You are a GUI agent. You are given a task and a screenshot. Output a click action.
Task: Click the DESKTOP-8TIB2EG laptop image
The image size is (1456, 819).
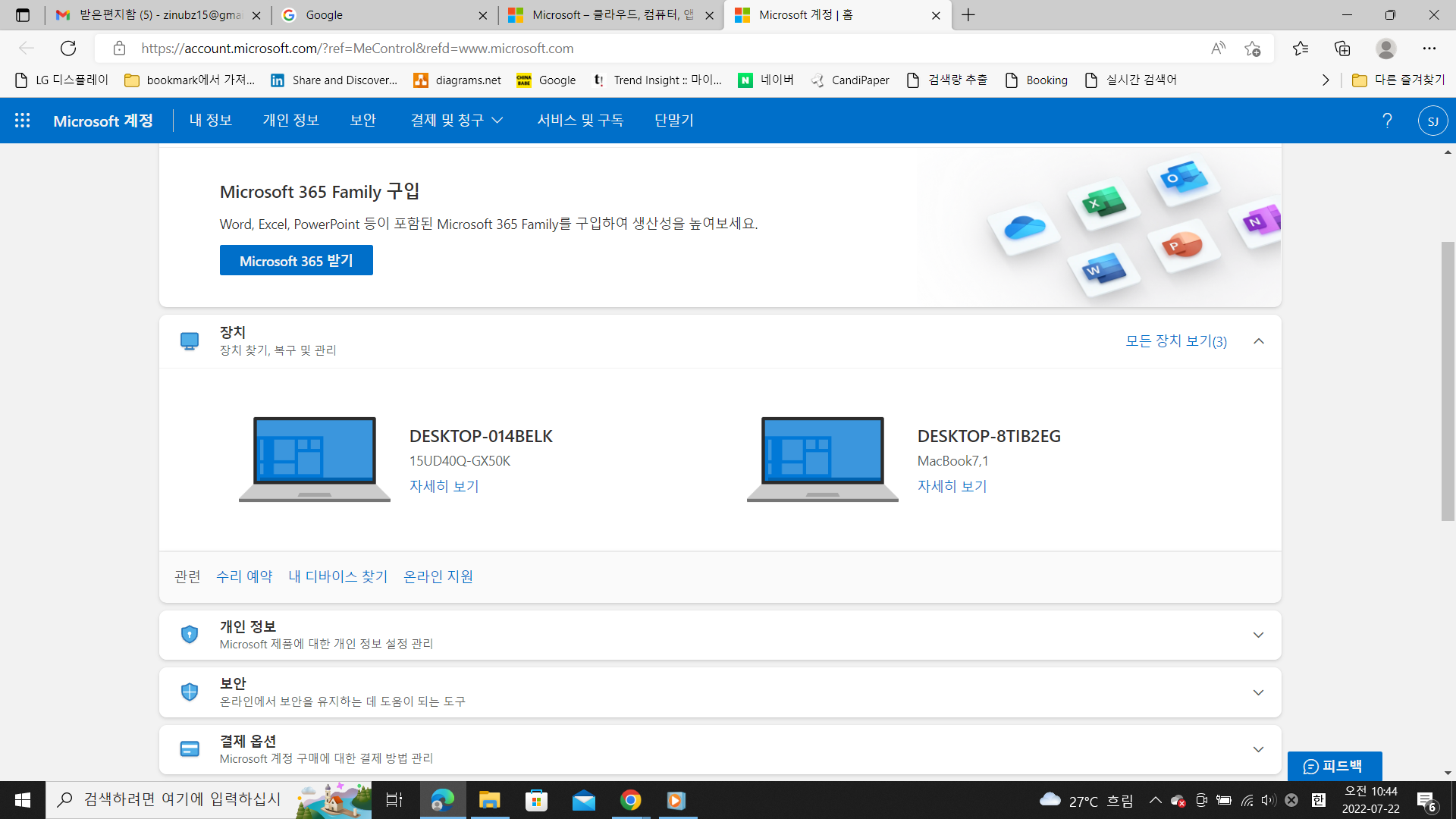coord(823,459)
